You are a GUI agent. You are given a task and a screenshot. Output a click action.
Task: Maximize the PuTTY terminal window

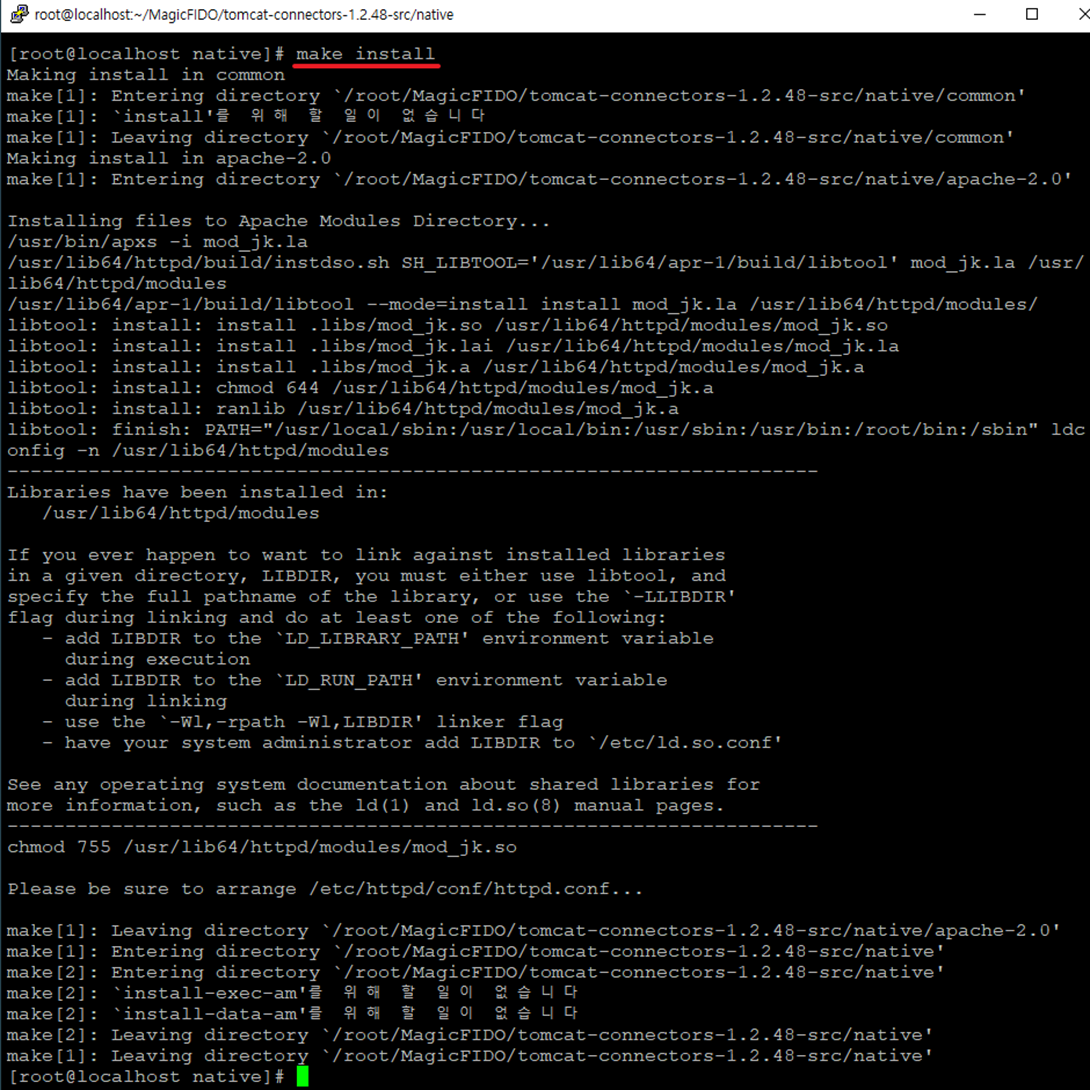tap(1032, 14)
